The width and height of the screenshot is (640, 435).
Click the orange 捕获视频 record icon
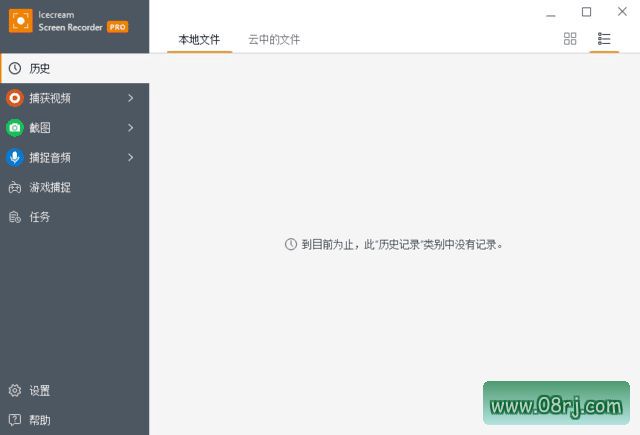coord(15,98)
